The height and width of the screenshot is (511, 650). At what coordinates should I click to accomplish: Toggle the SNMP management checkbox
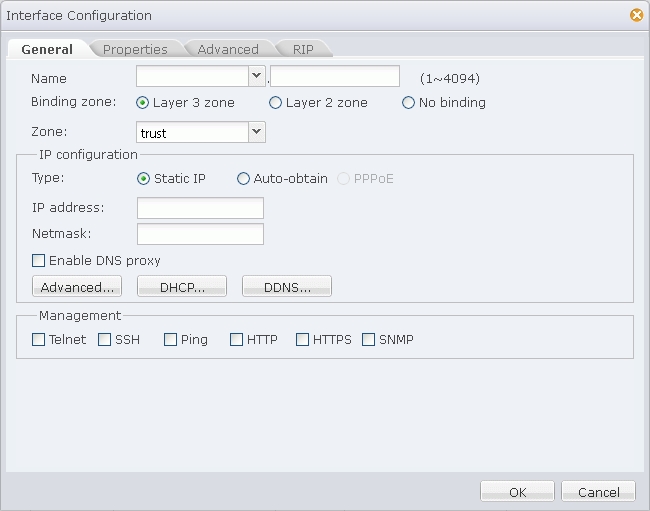click(x=369, y=340)
